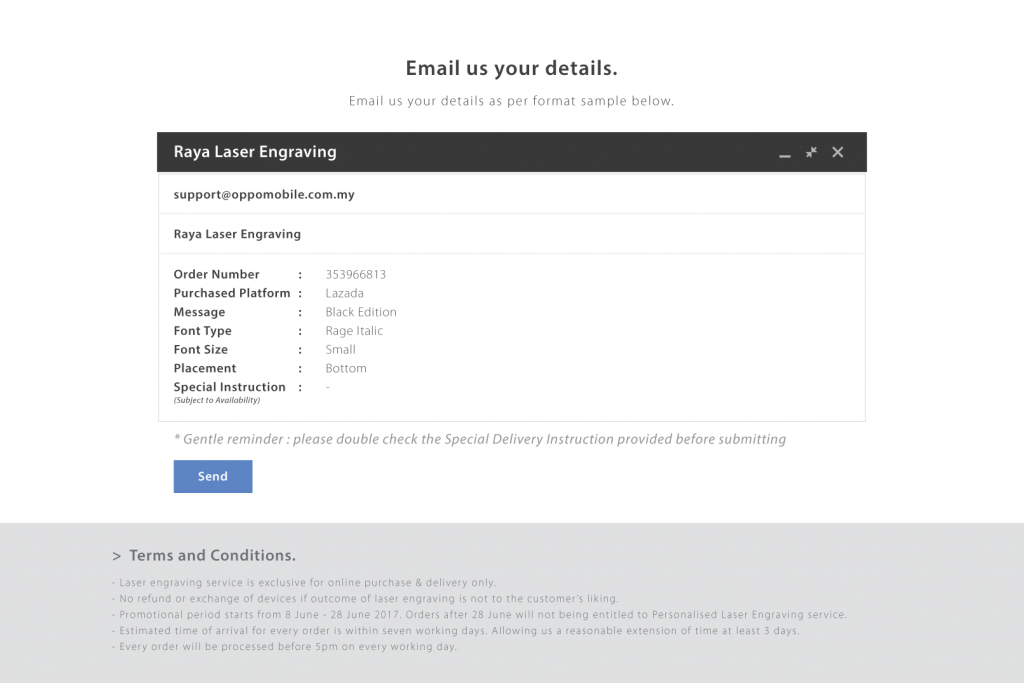Select the Raya Laser Engraving subject line
This screenshot has height=683, width=1024.
tap(511, 234)
